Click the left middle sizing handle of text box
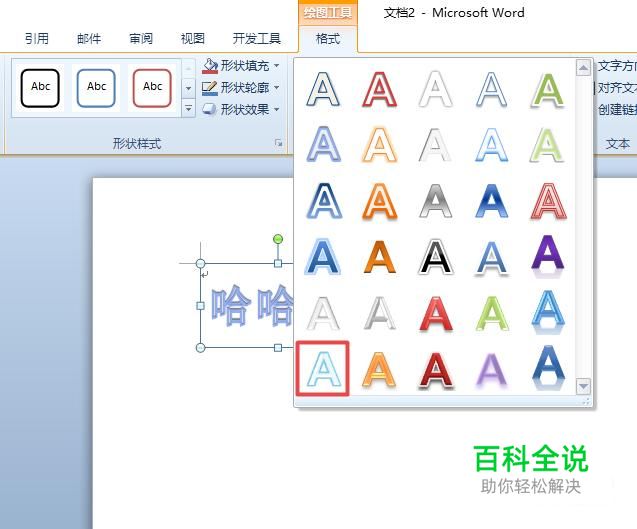This screenshot has height=529, width=637. (x=200, y=306)
